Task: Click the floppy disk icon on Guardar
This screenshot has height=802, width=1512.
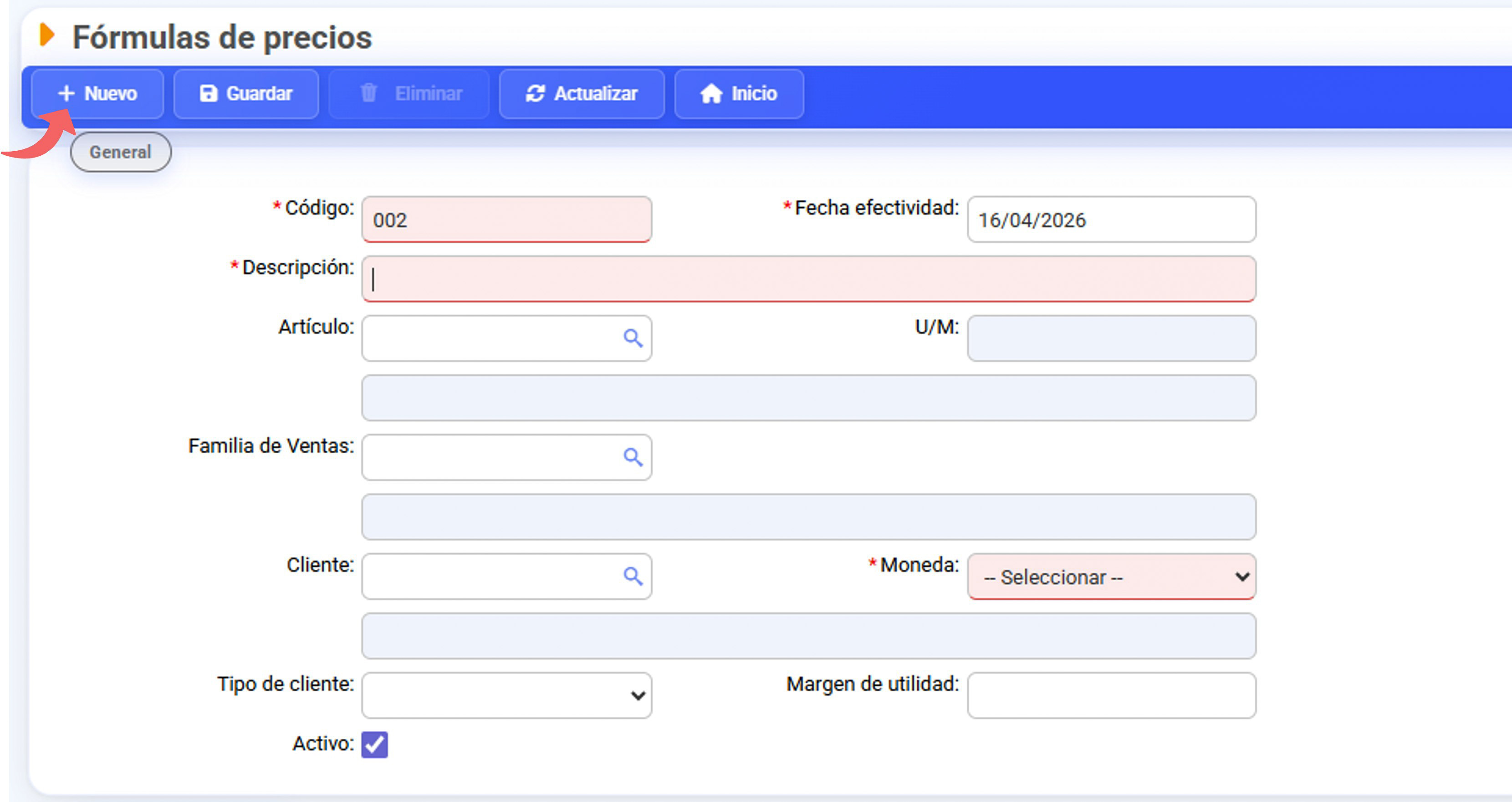Action: (209, 93)
